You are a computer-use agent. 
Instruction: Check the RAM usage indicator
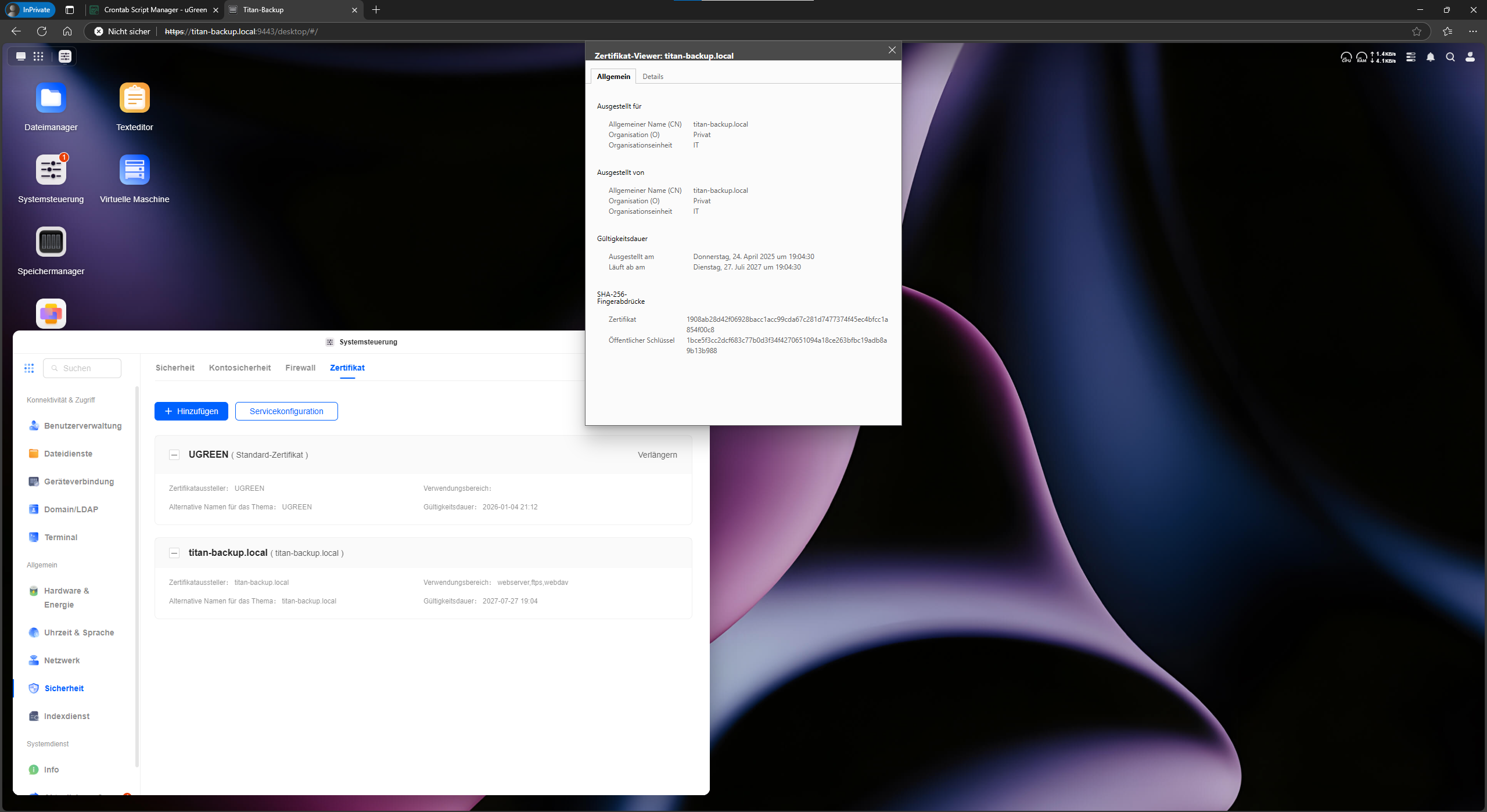pyautogui.click(x=1362, y=57)
